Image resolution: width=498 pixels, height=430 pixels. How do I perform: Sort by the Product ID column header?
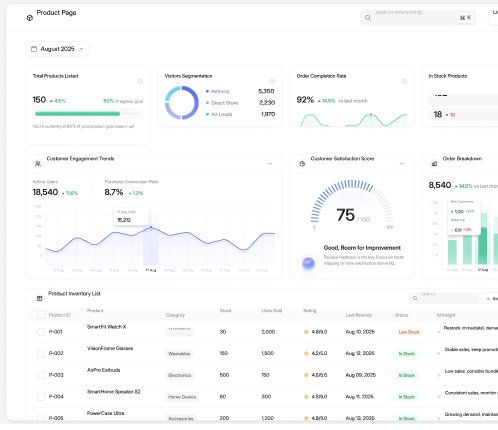[59, 315]
